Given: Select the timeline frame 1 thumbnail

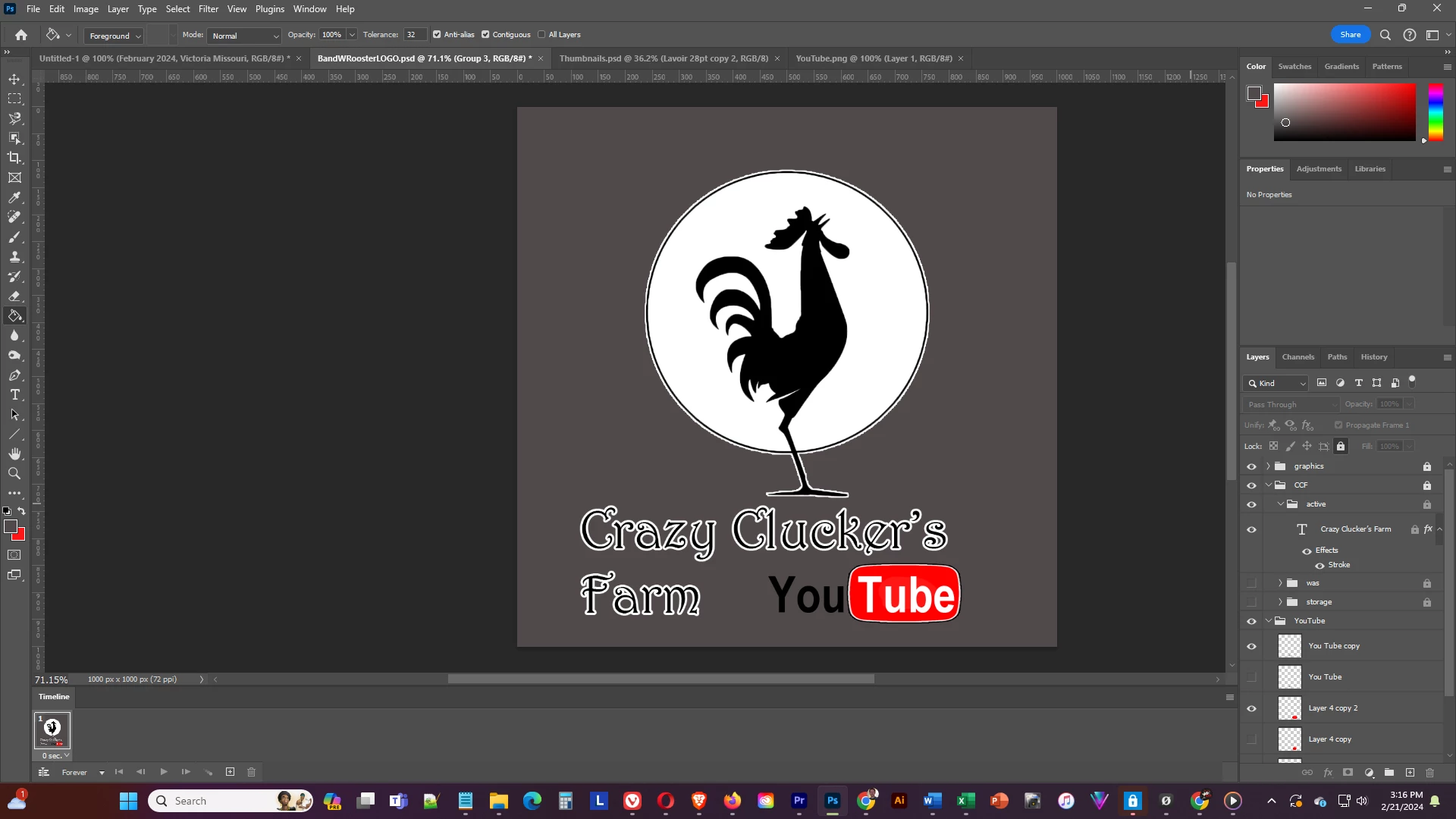Looking at the screenshot, I should [x=52, y=730].
